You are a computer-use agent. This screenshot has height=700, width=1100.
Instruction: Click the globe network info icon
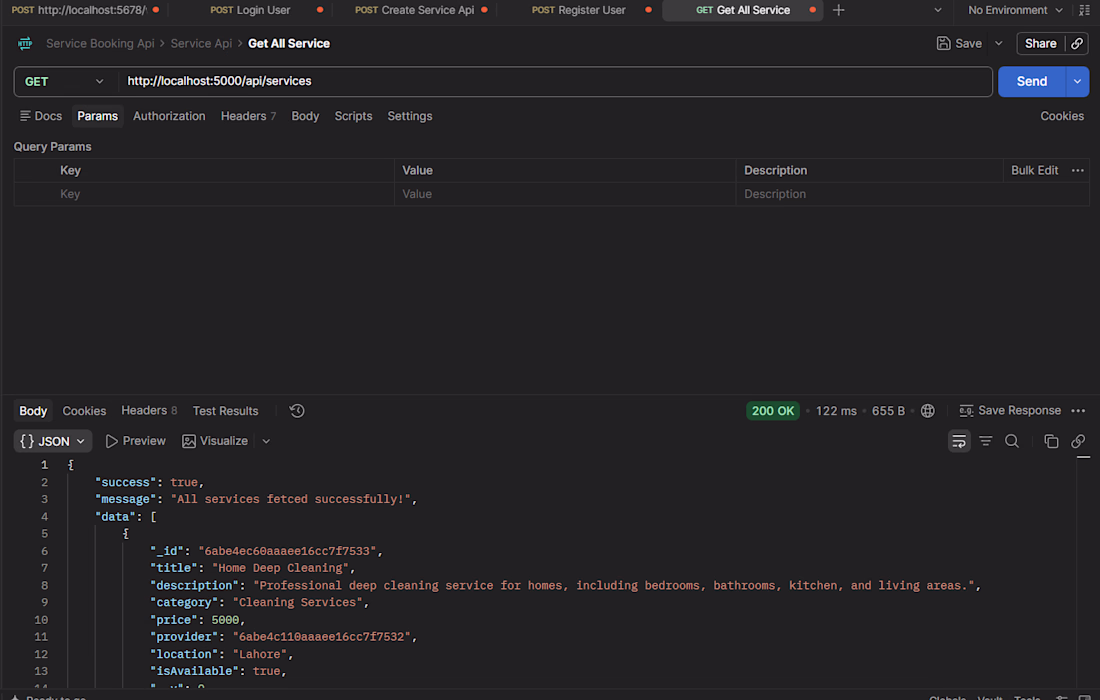pyautogui.click(x=927, y=411)
